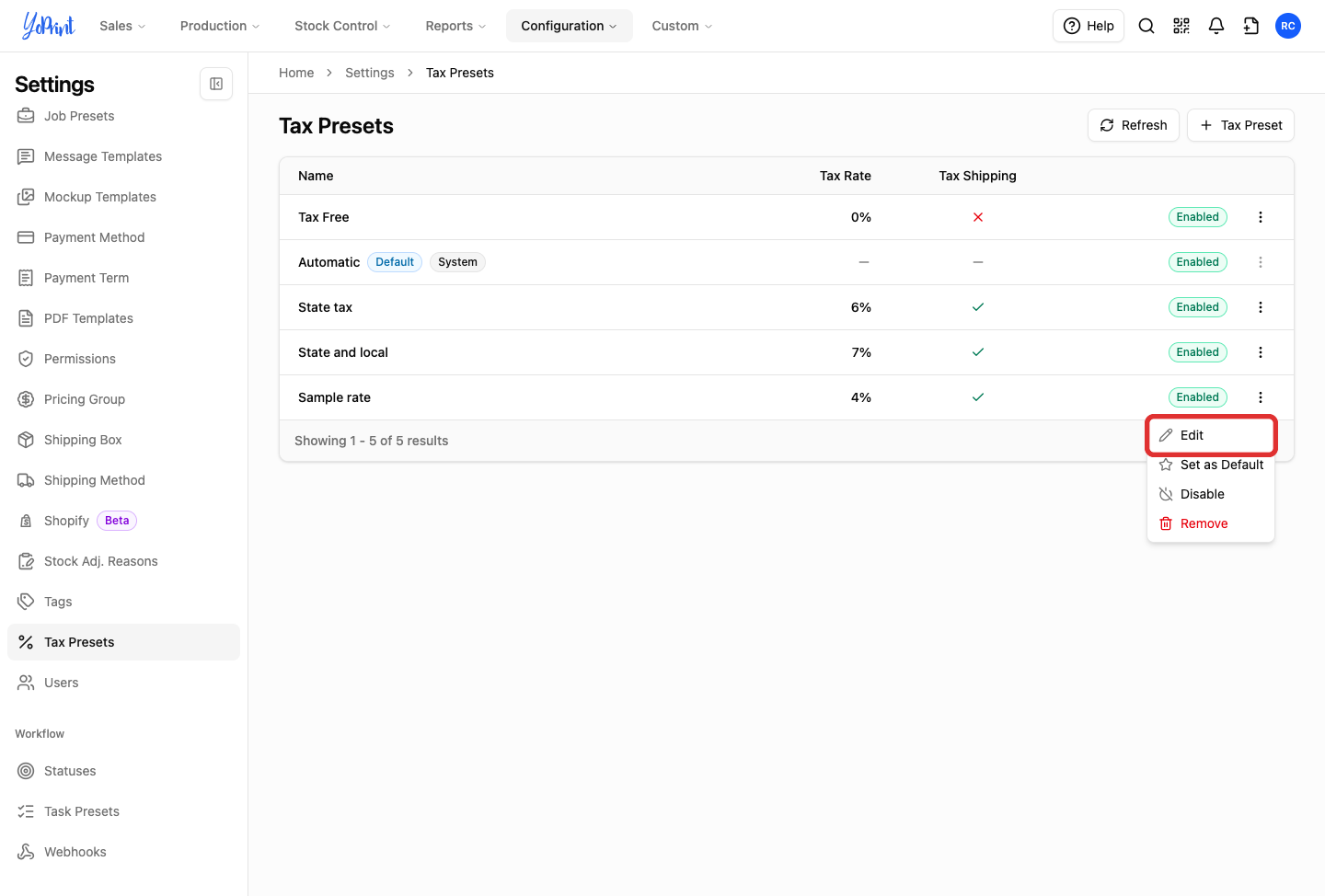This screenshot has width=1325, height=896.
Task: Click the Refresh button
Action: 1134,125
